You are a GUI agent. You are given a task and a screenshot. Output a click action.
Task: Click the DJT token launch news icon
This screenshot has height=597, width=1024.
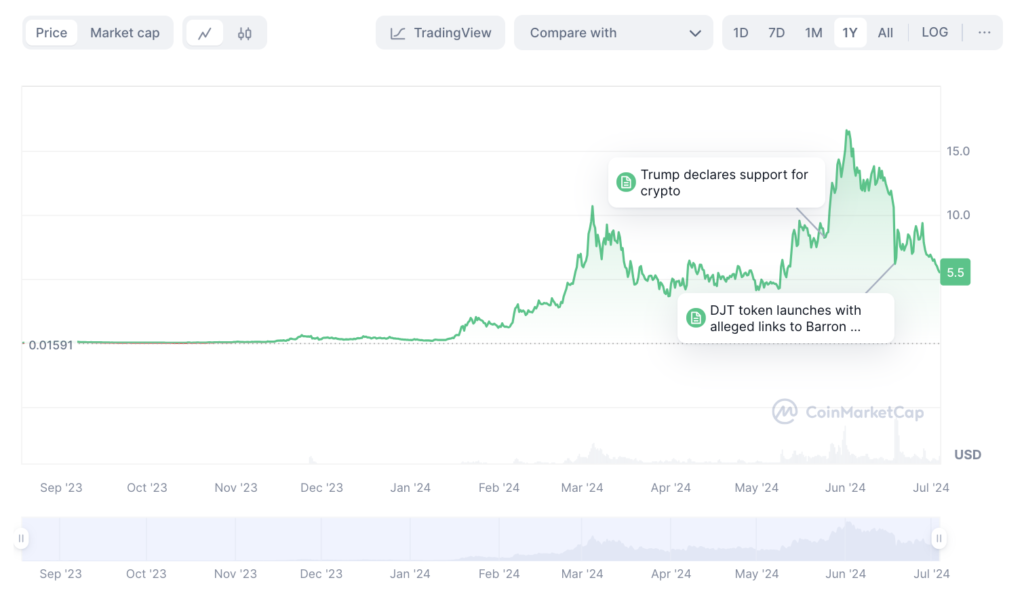696,318
